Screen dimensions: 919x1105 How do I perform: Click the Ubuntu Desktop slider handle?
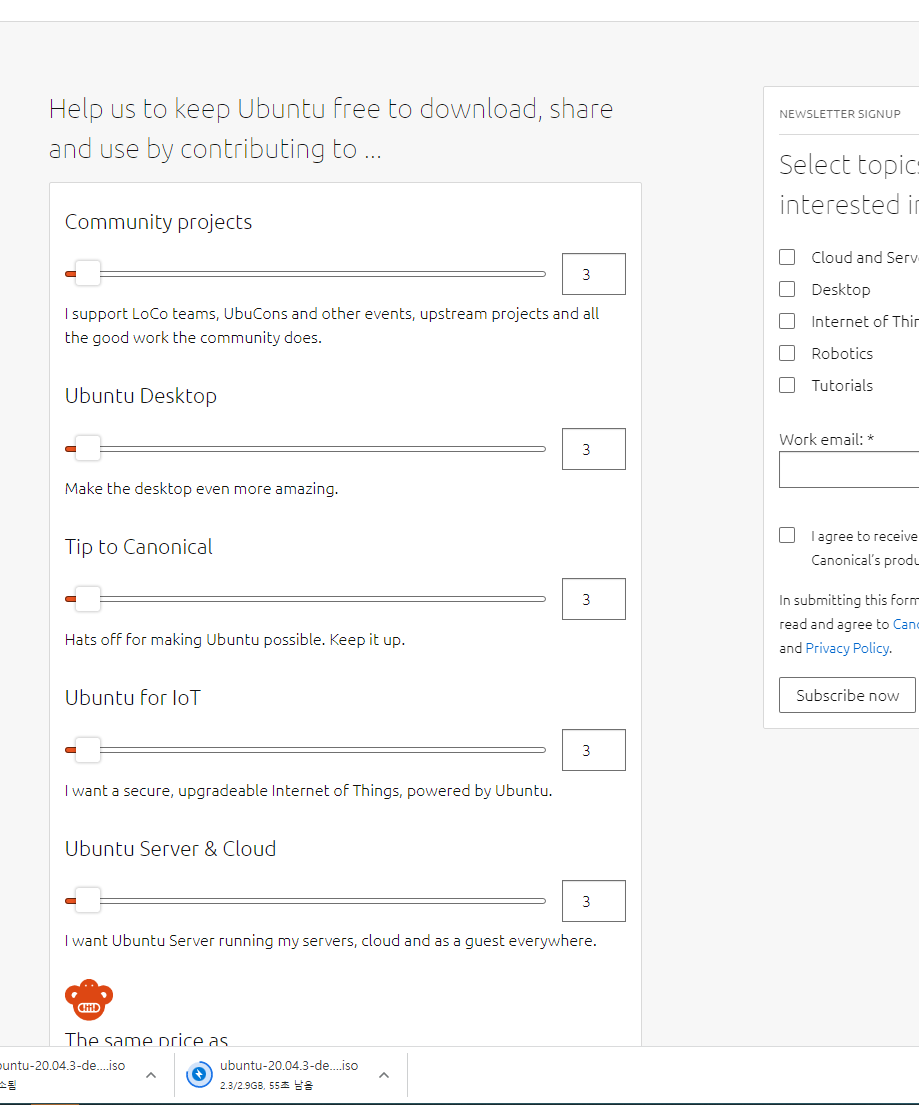click(x=88, y=448)
